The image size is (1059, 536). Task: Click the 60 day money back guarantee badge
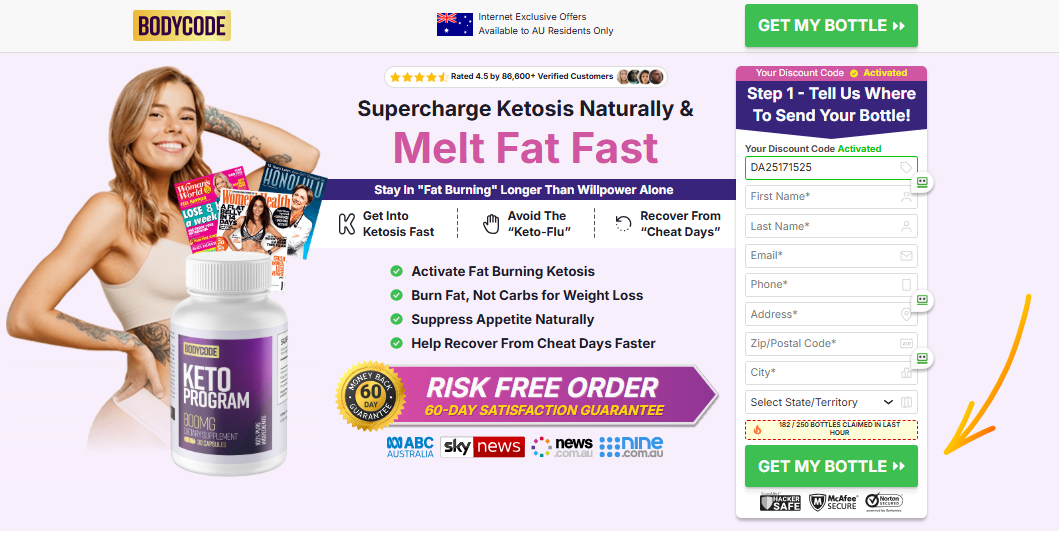370,396
